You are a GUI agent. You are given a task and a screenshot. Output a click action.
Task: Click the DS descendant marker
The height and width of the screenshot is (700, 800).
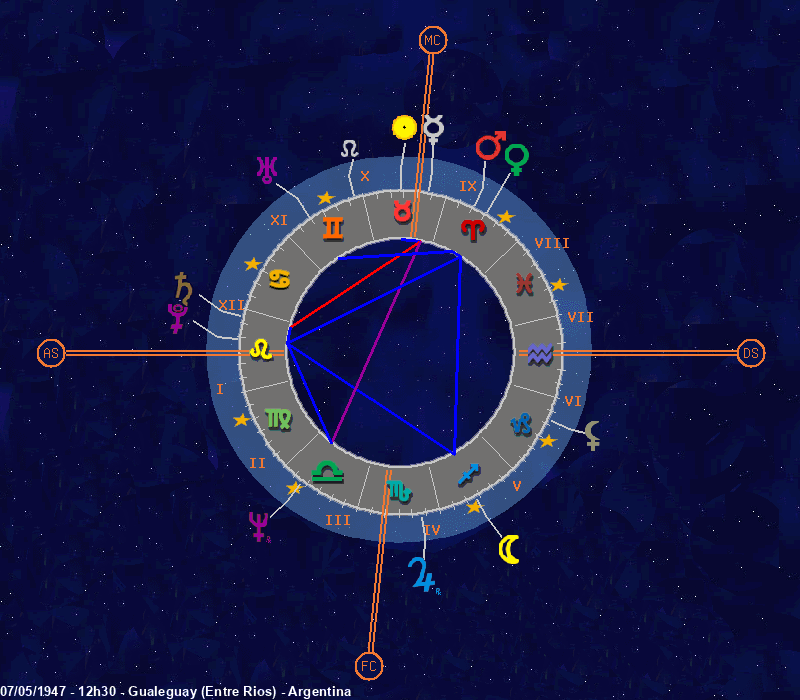click(x=751, y=353)
